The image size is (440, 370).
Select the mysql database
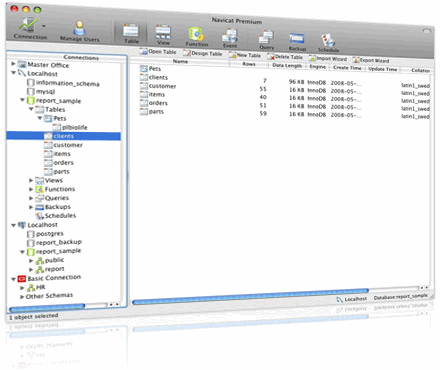[41, 91]
